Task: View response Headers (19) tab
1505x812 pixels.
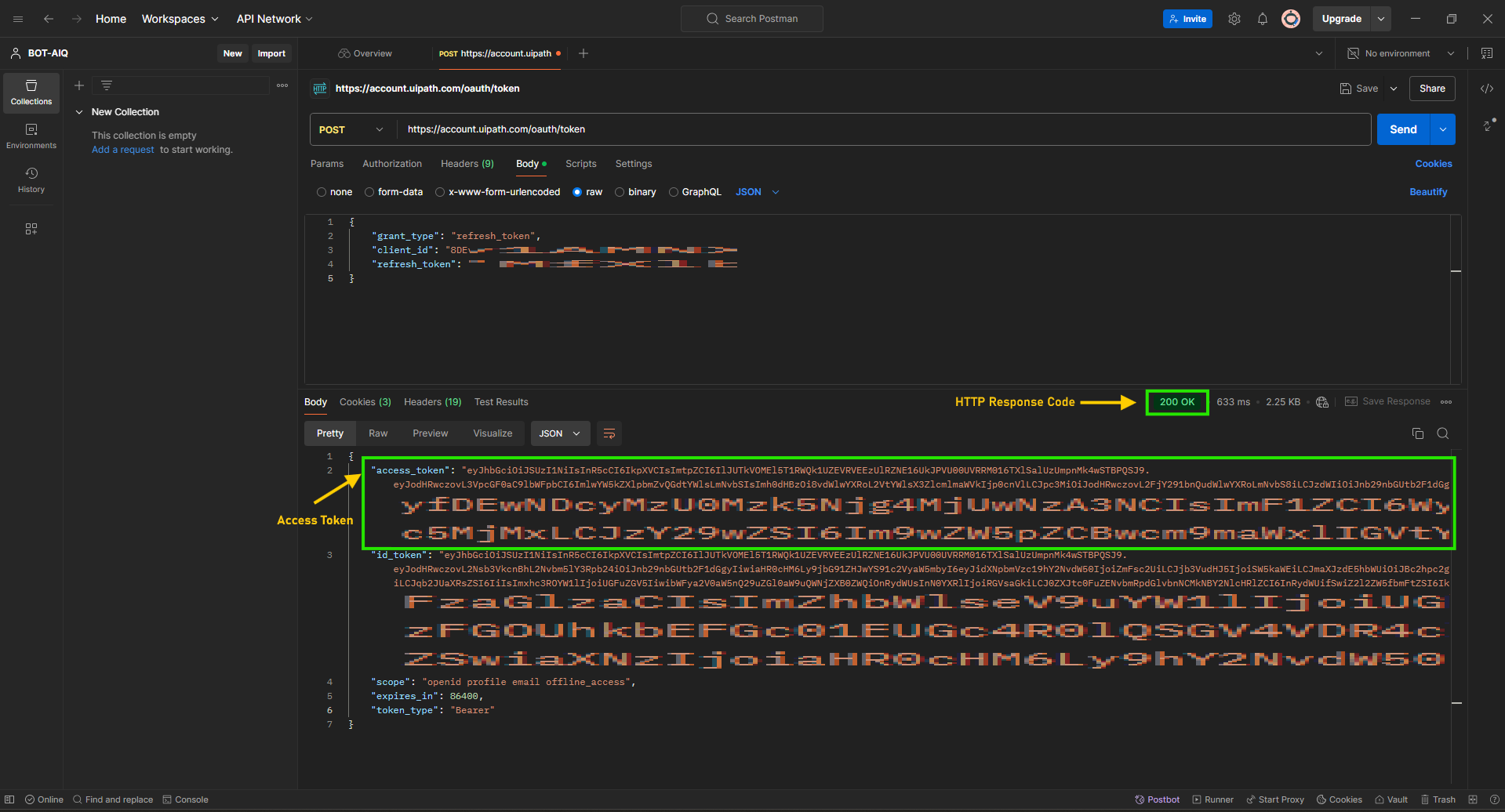Action: 433,402
